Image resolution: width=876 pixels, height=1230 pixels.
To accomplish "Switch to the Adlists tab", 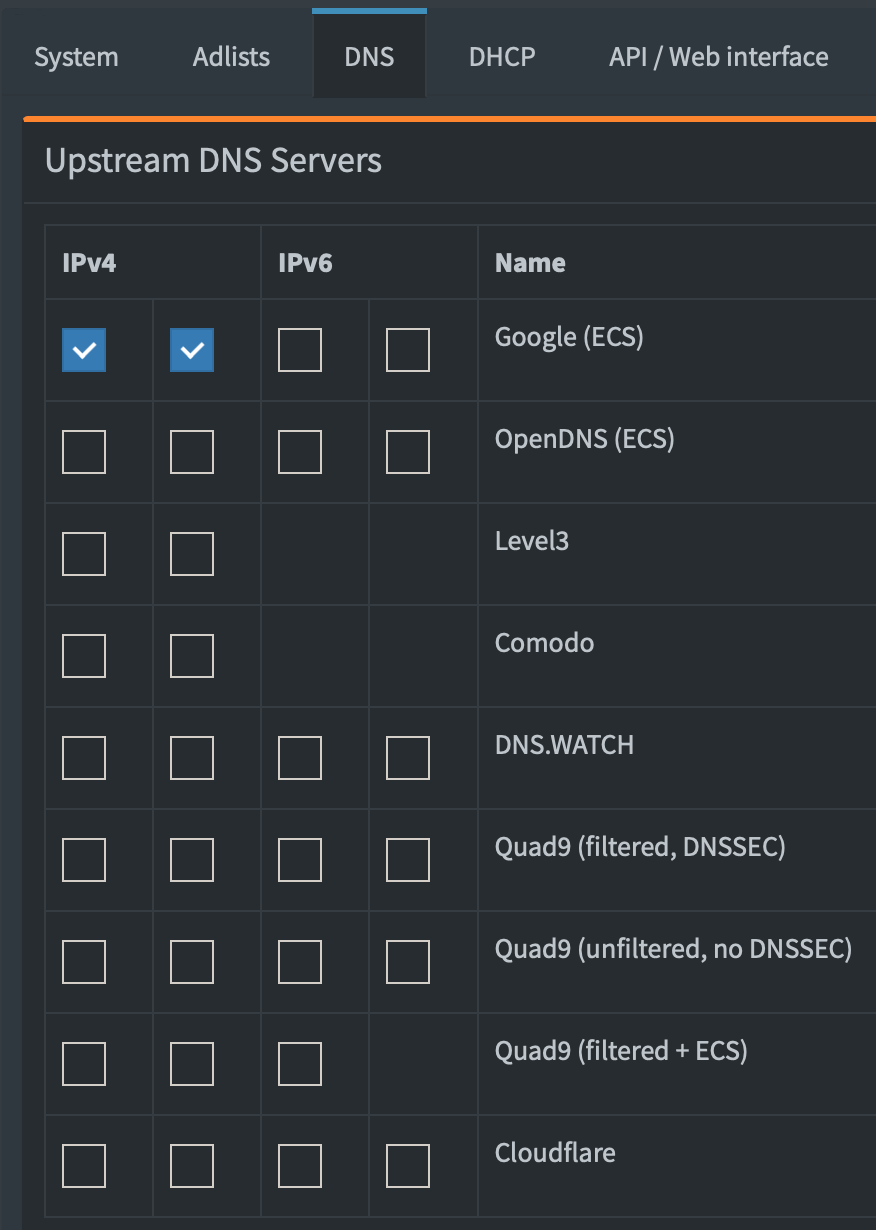I will (x=231, y=57).
